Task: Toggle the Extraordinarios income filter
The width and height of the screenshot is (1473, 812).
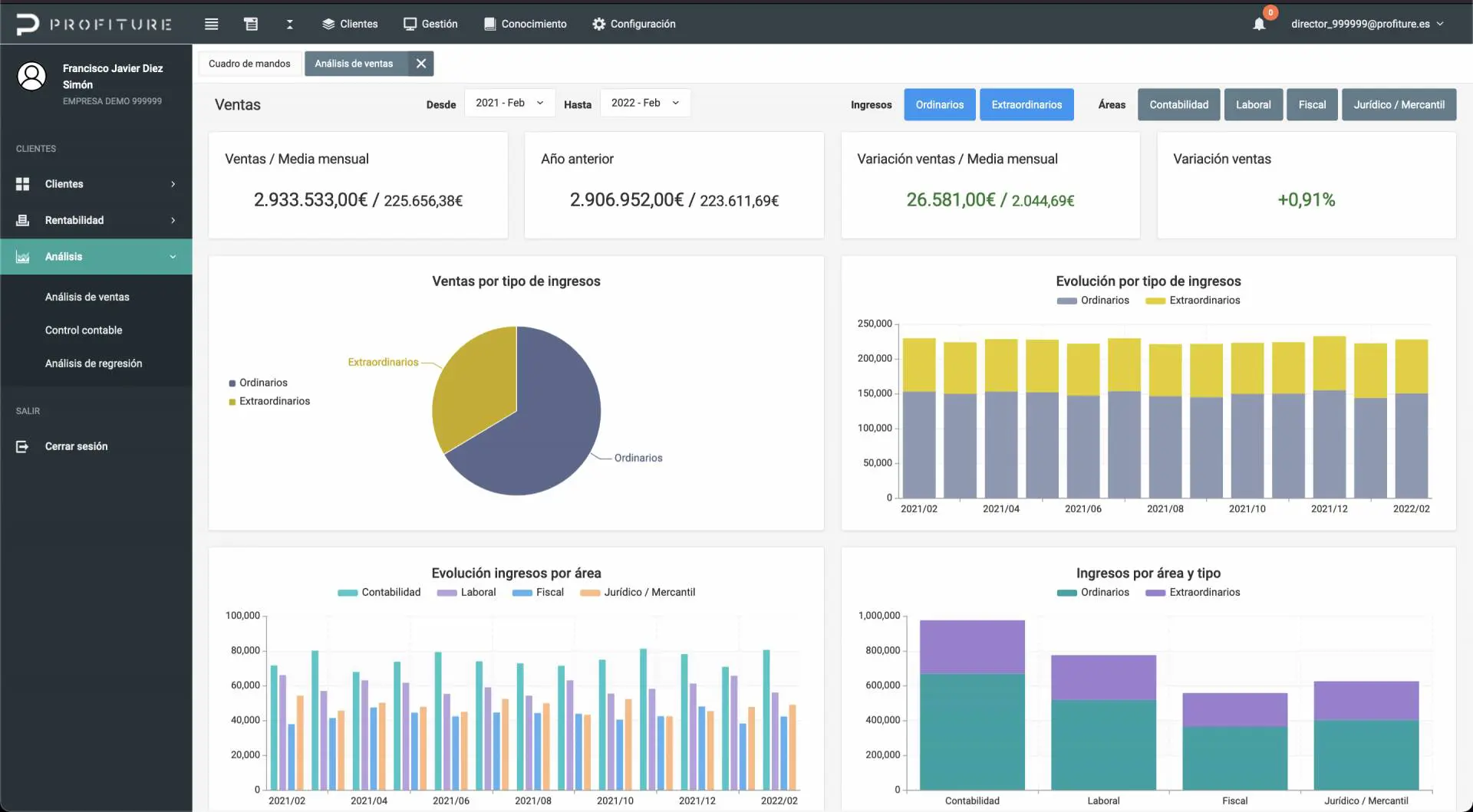Action: [1026, 105]
